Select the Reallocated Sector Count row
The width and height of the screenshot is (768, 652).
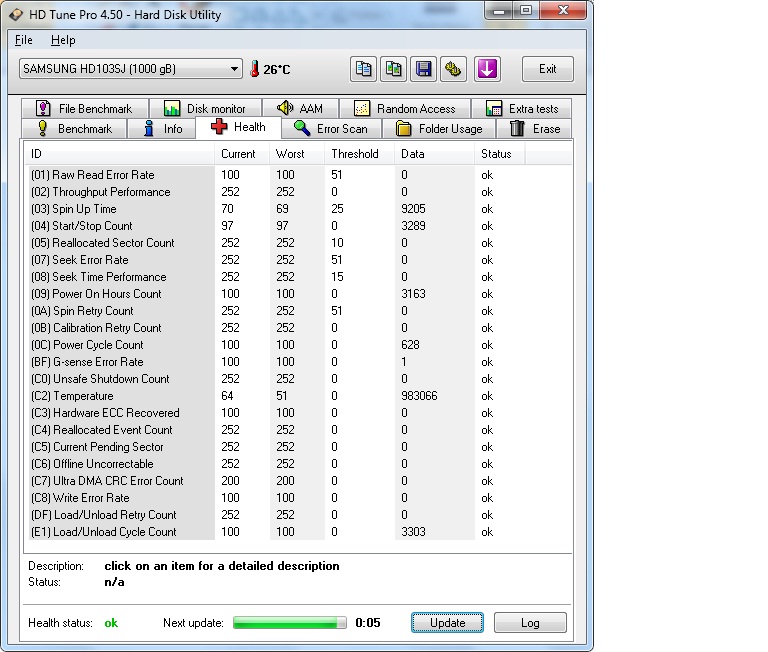coord(276,243)
